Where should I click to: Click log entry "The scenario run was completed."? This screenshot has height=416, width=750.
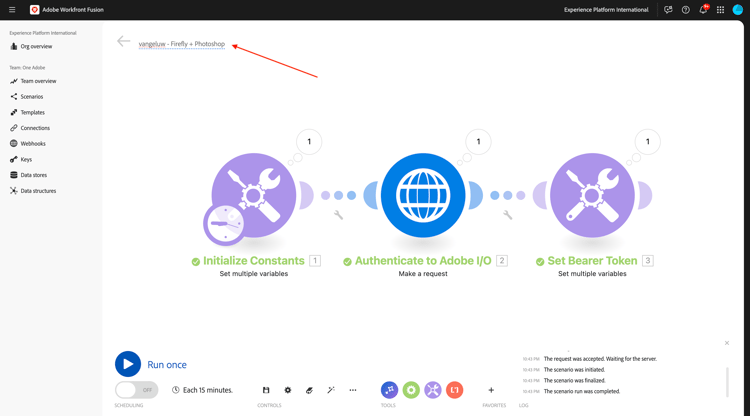point(582,391)
